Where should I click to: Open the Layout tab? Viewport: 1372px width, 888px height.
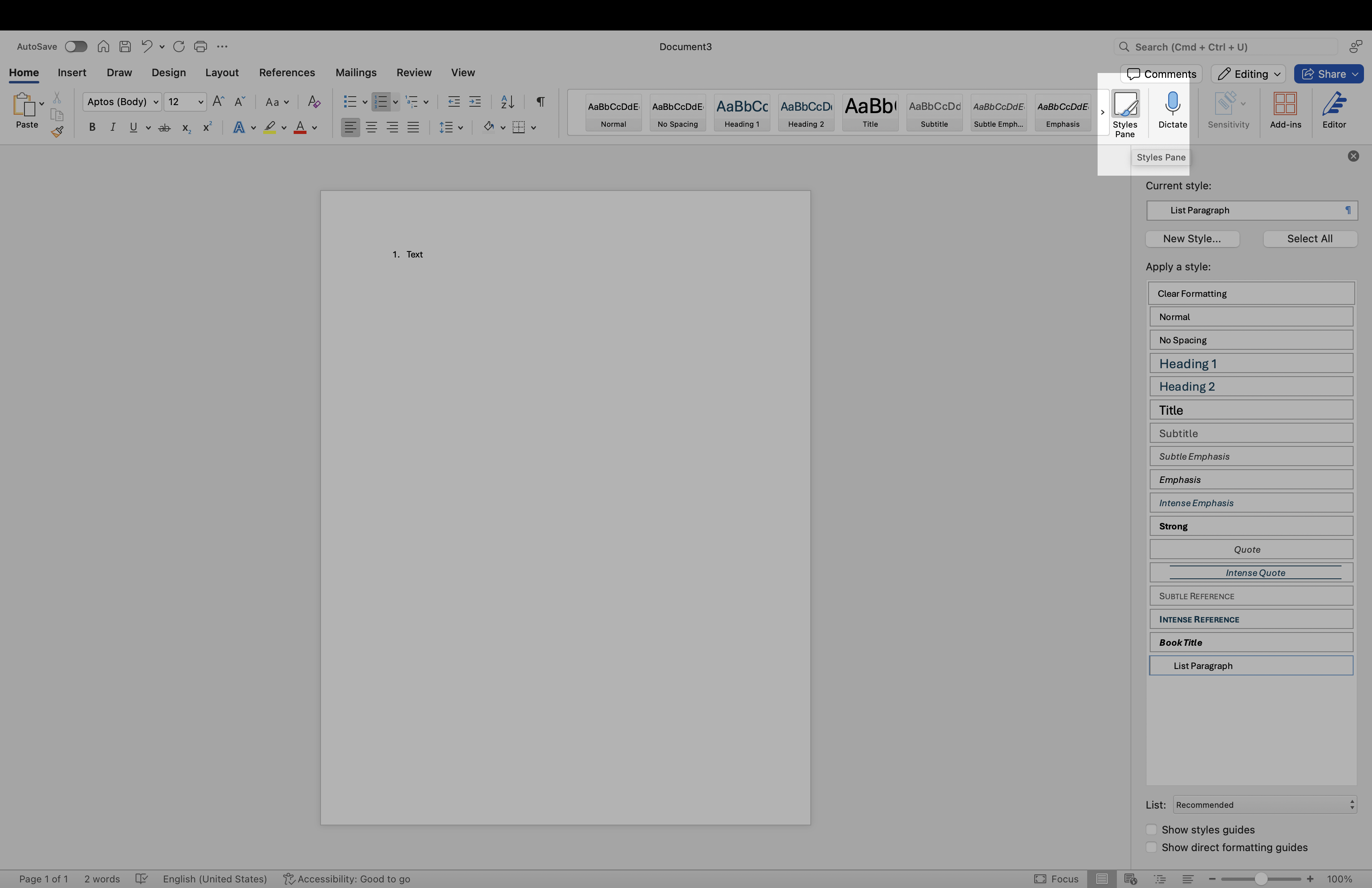pos(221,73)
